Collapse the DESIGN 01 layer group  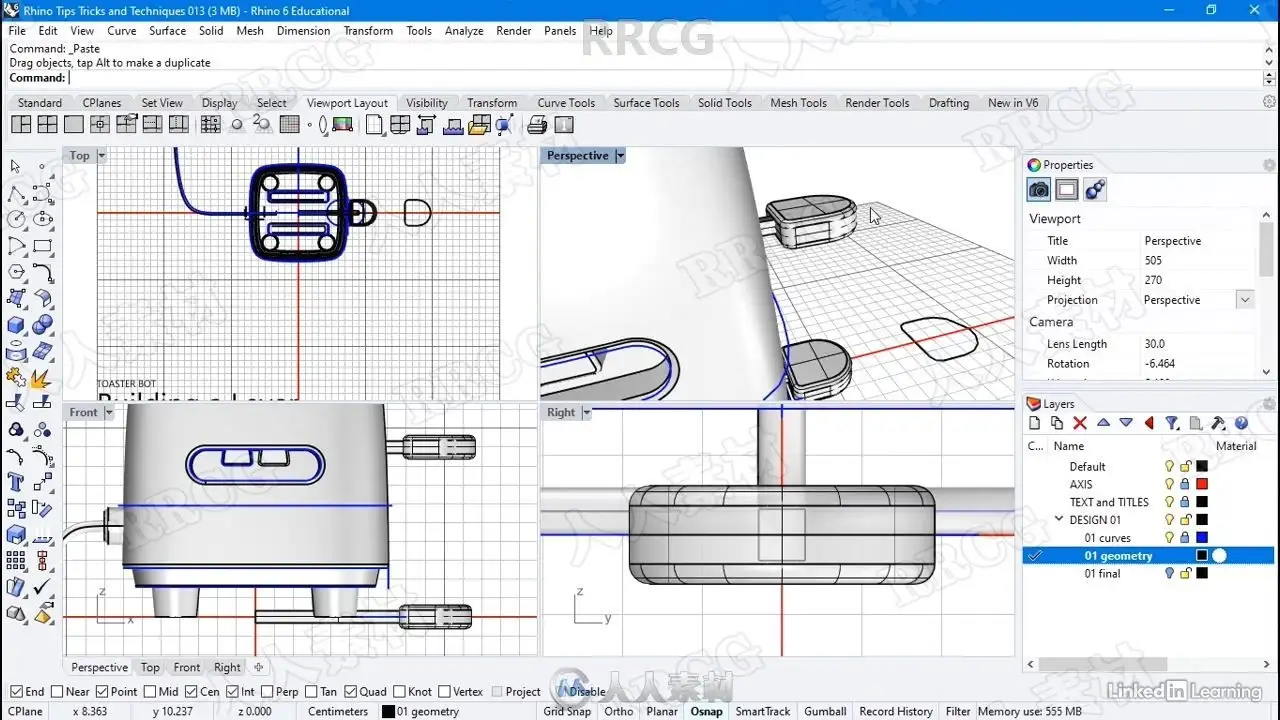click(x=1059, y=520)
